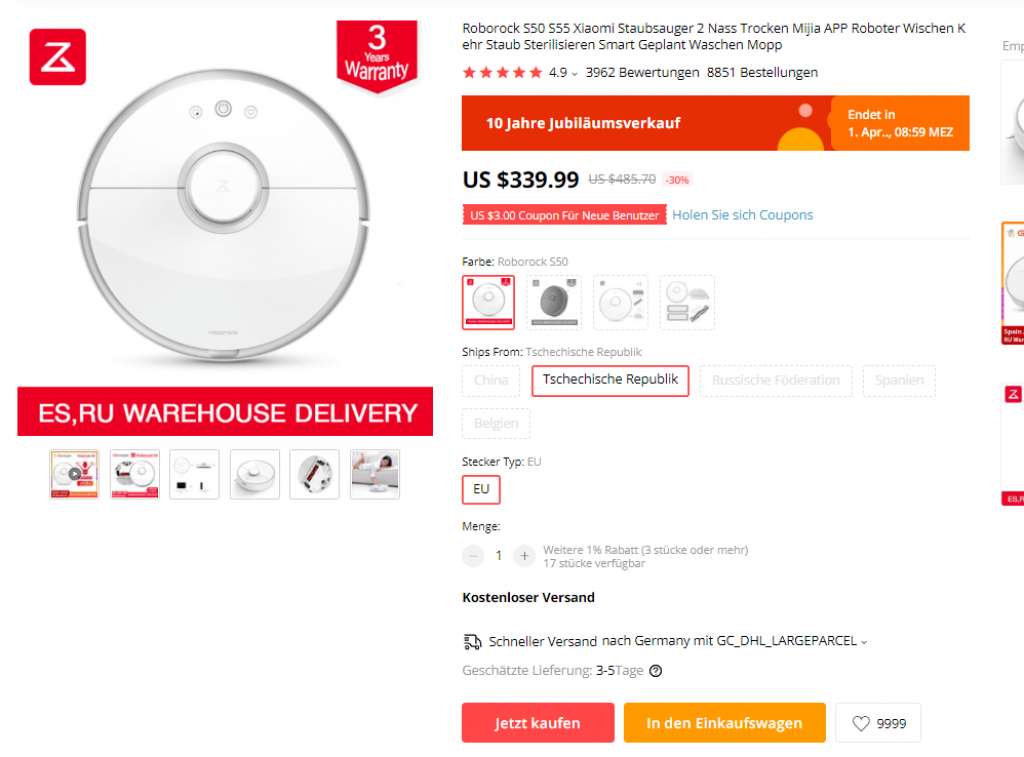View the thumbnail of woman sleeping on sofa
Screen dimensions: 1024x757
[x=375, y=474]
